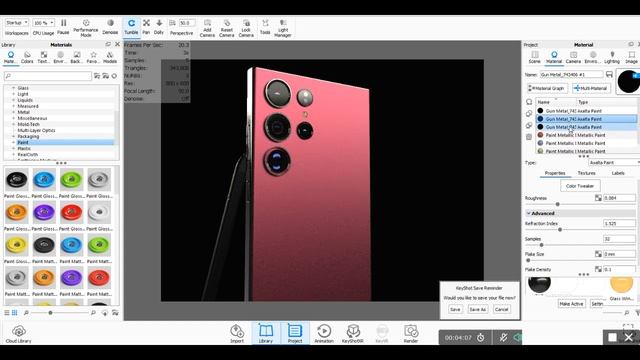Expand the Plastic folder in library tree
The width and height of the screenshot is (640, 360).
point(14,149)
